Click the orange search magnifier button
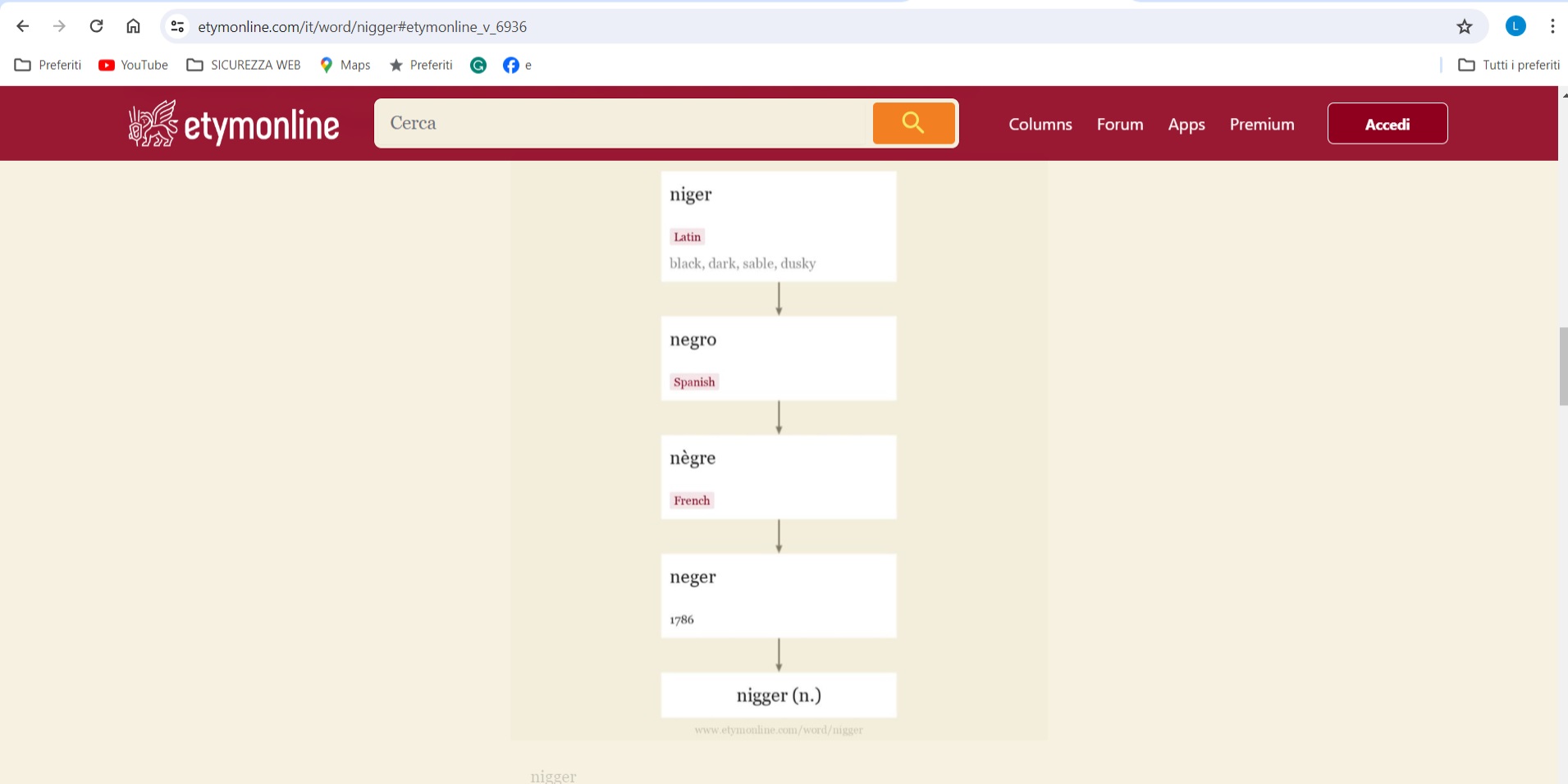 913,123
